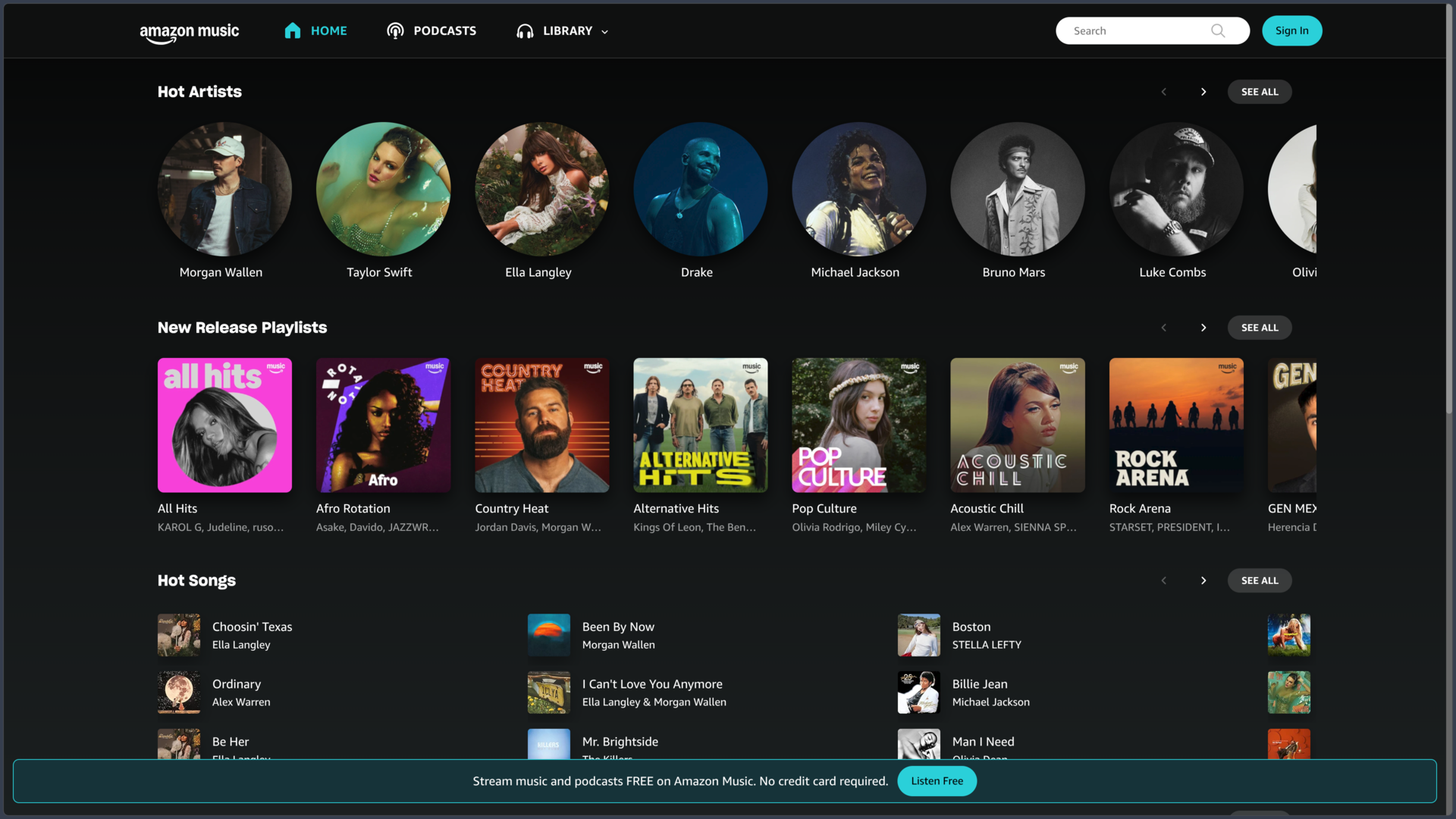Click the Podcasts broadcast icon
The height and width of the screenshot is (819, 1456).
[395, 30]
